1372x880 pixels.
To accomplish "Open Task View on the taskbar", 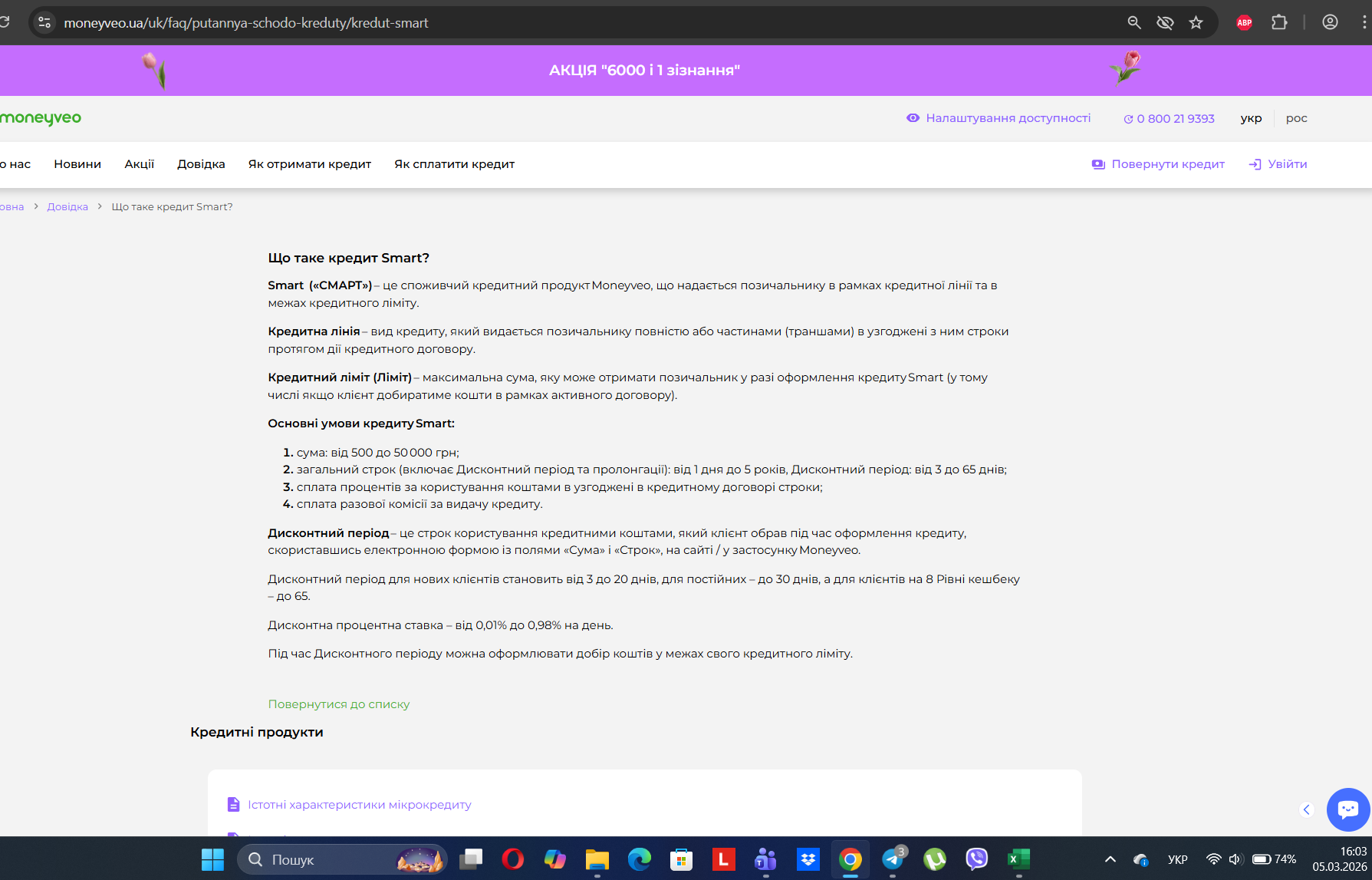I will [471, 859].
